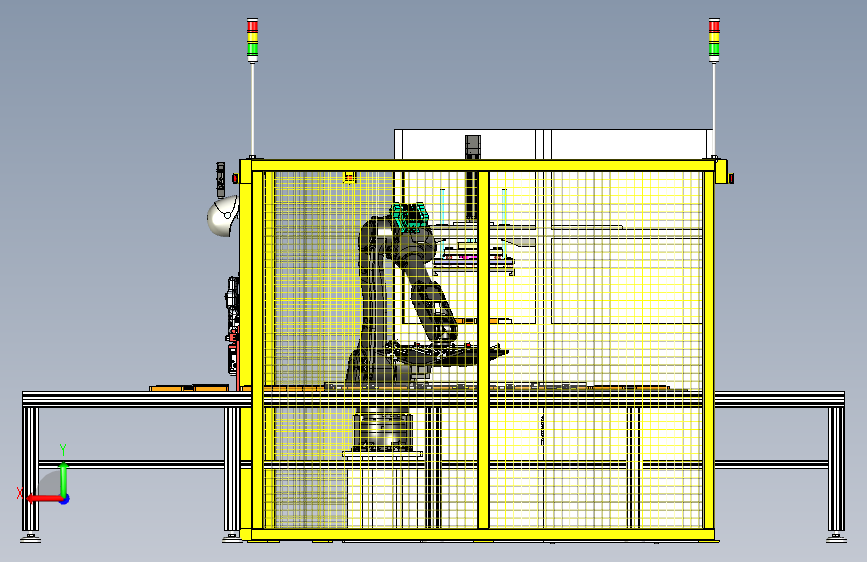Select the yellow center post of fence
Viewport: 867px width, 562px height.
tap(483, 350)
